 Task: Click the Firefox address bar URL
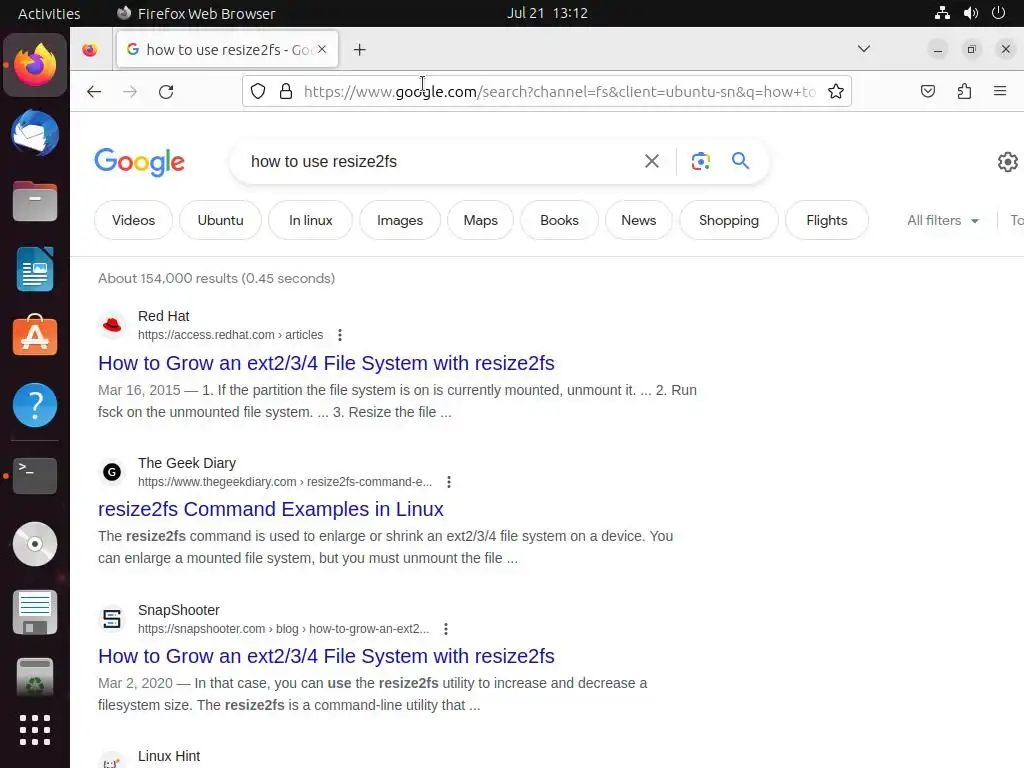click(x=560, y=91)
